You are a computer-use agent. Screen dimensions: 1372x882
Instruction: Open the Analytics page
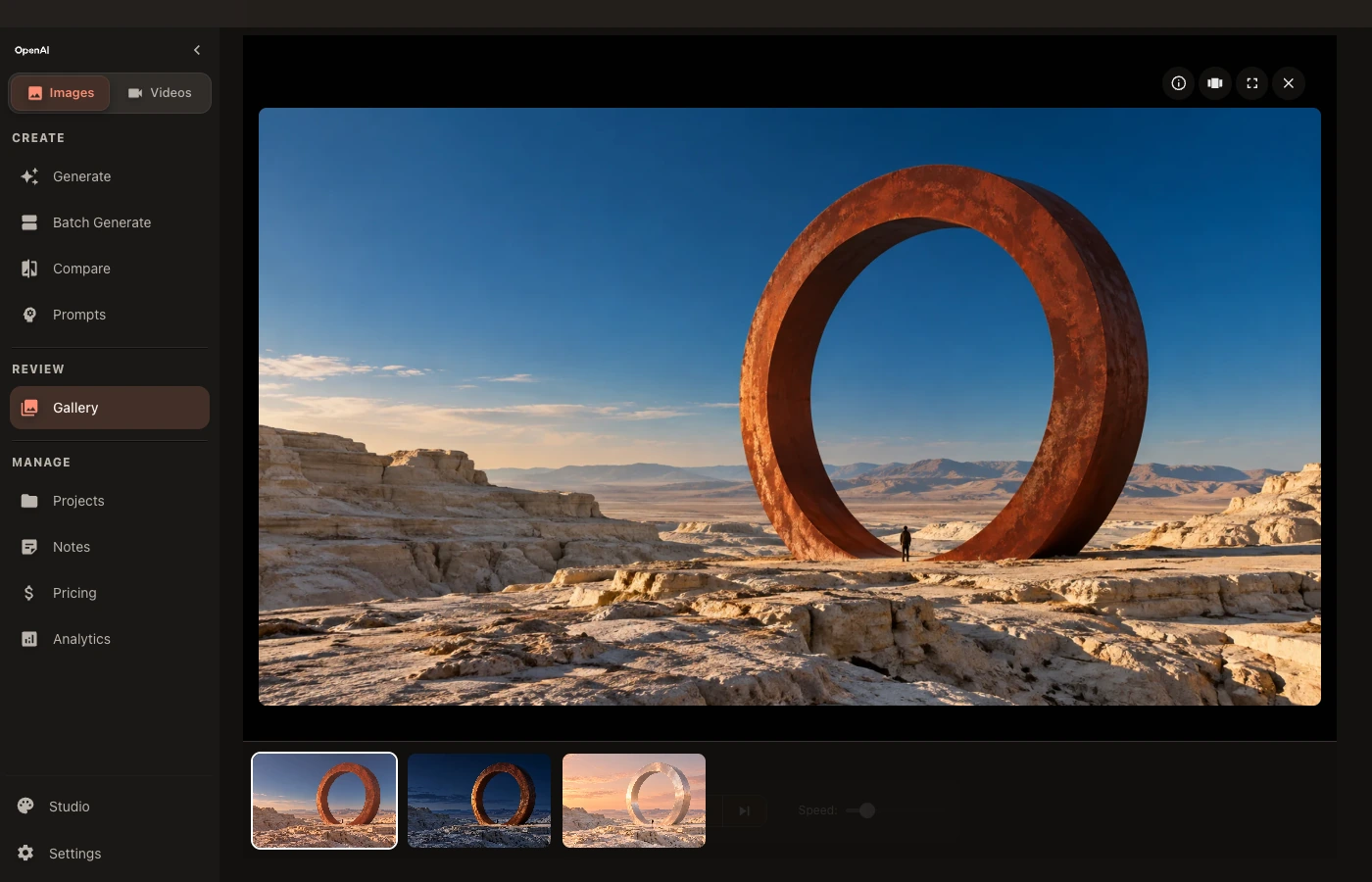(x=110, y=639)
